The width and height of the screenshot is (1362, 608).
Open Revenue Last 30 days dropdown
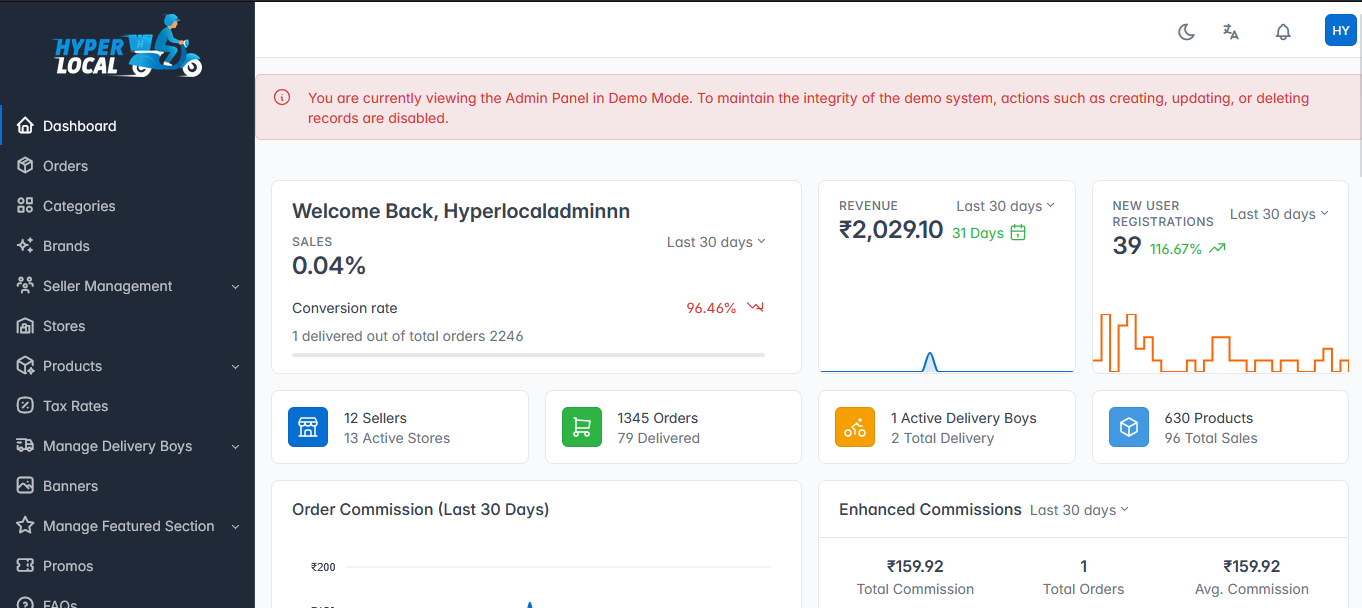pos(1005,206)
